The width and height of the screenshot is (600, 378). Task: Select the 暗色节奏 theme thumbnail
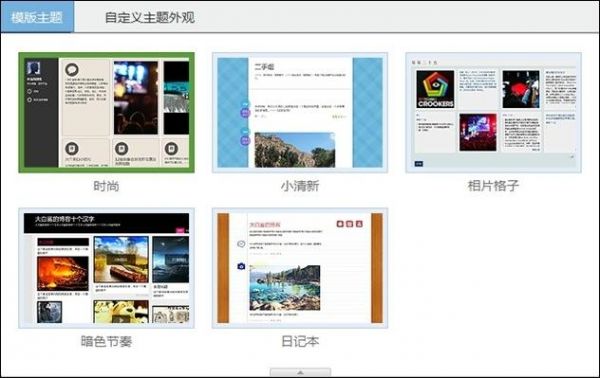click(x=106, y=268)
